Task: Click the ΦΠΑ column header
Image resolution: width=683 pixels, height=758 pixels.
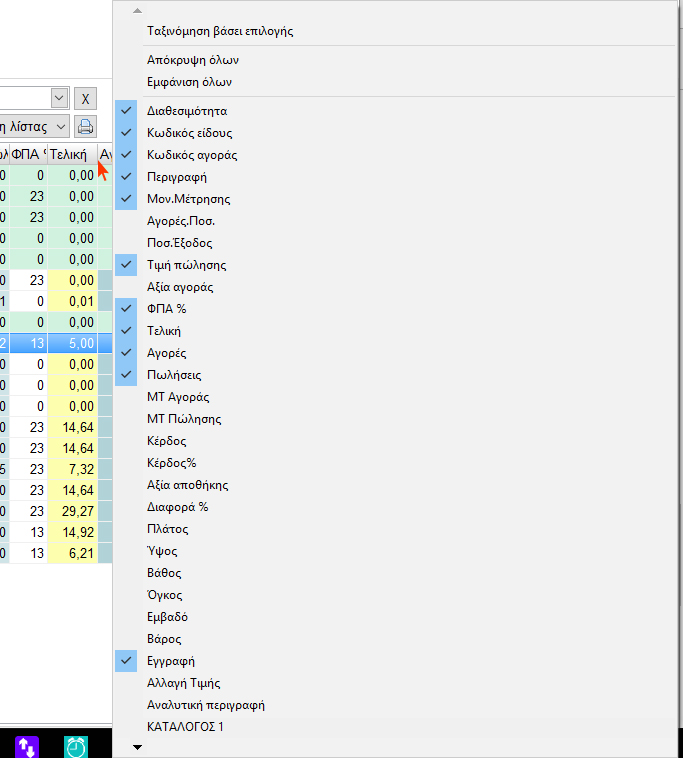Action: (28, 155)
